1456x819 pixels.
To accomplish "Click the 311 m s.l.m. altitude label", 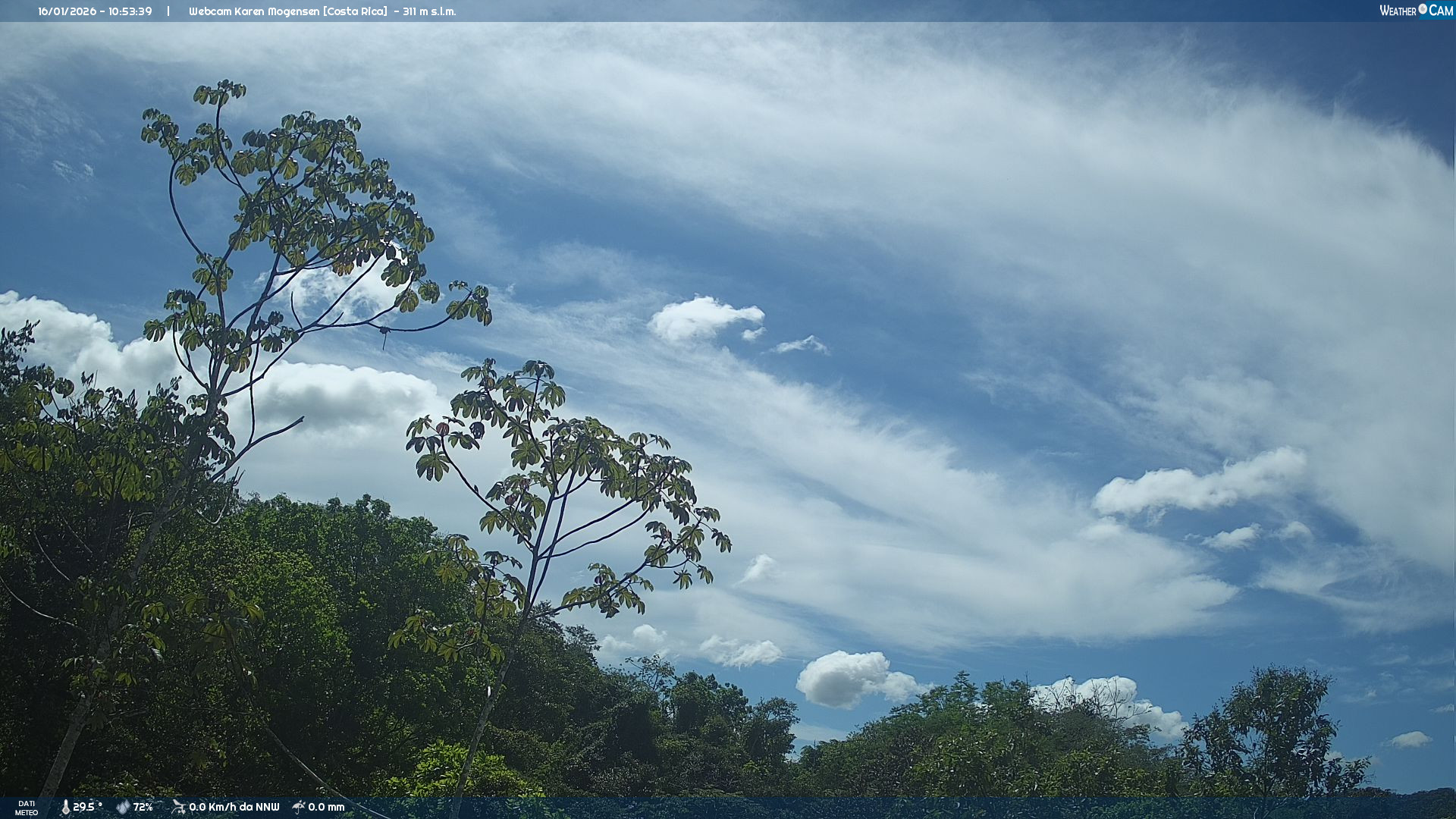I will 429,11.
